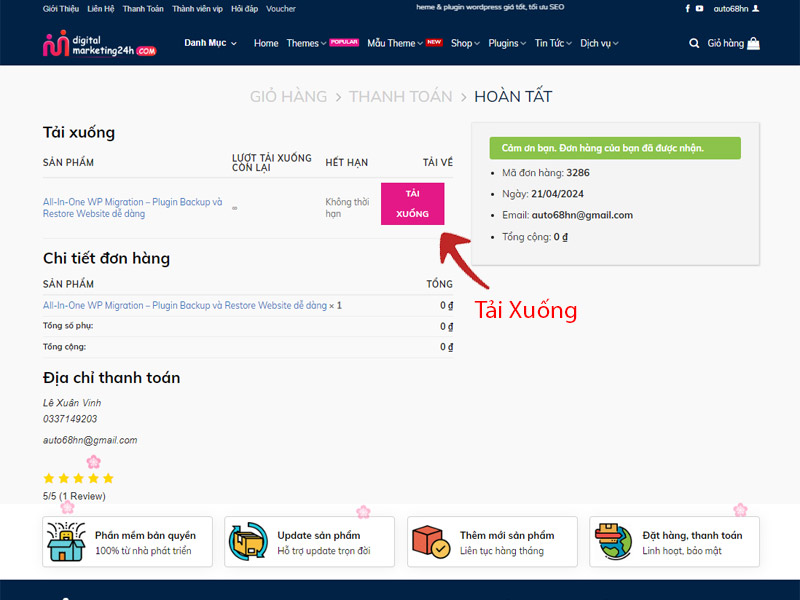Click the licensed software box icon
This screenshot has height=600, width=800.
(66, 542)
